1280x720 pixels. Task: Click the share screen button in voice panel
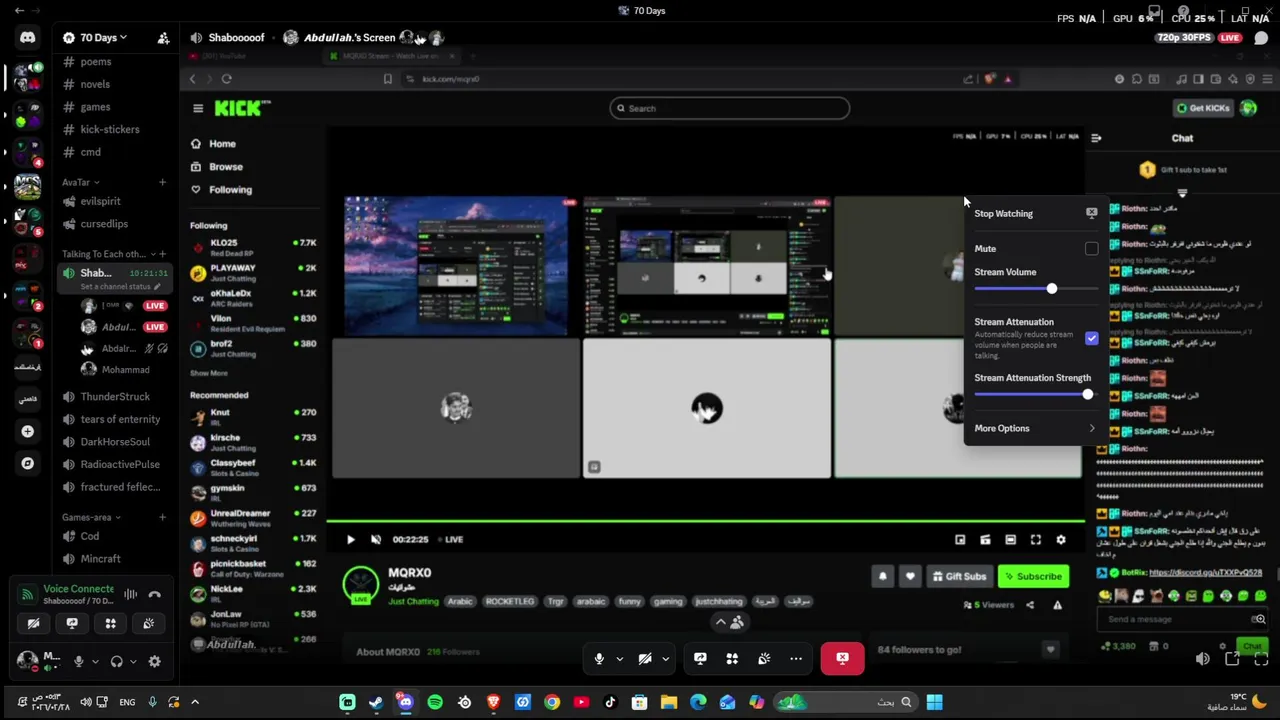(x=72, y=623)
